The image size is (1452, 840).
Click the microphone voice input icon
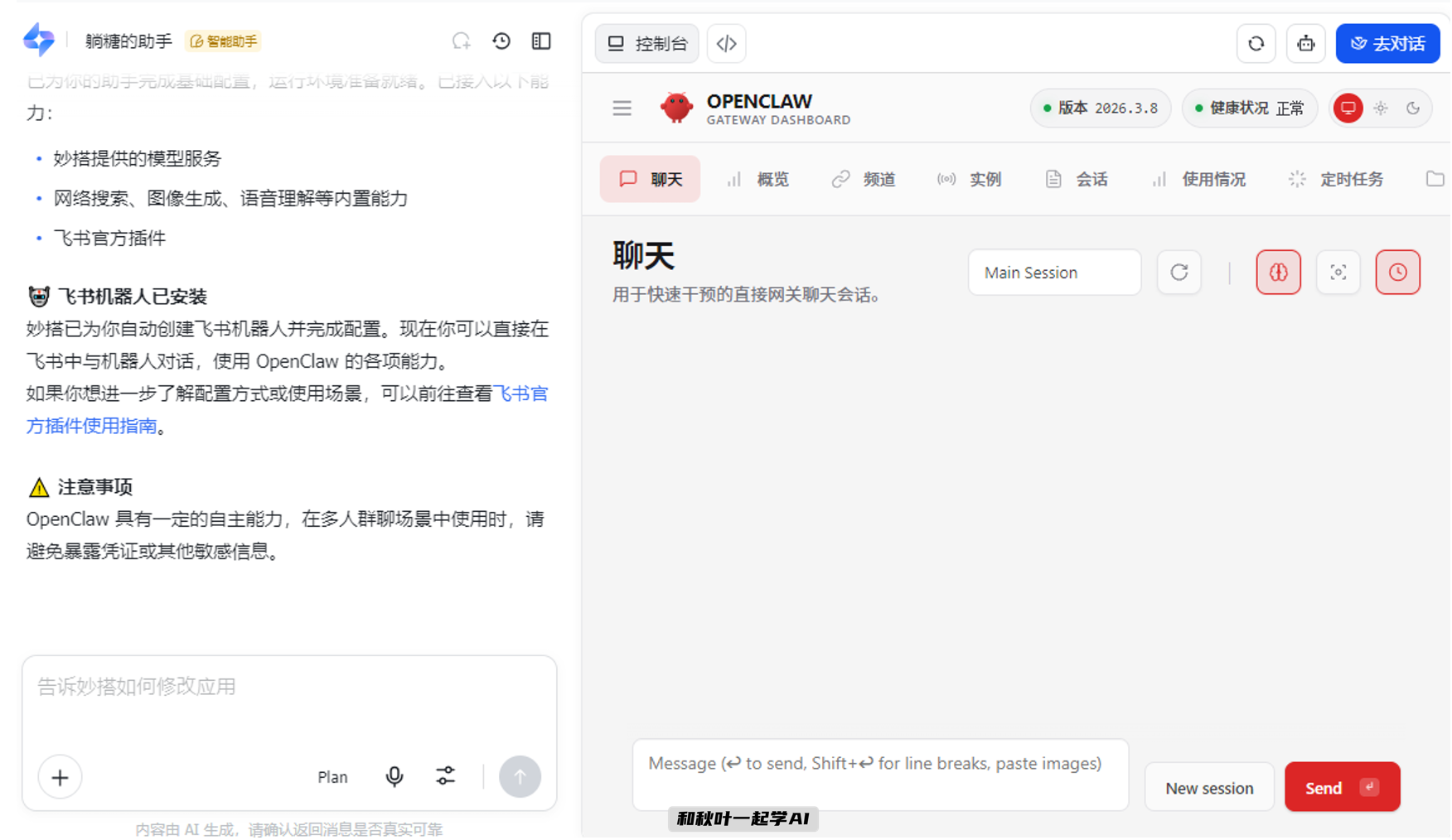pos(394,776)
